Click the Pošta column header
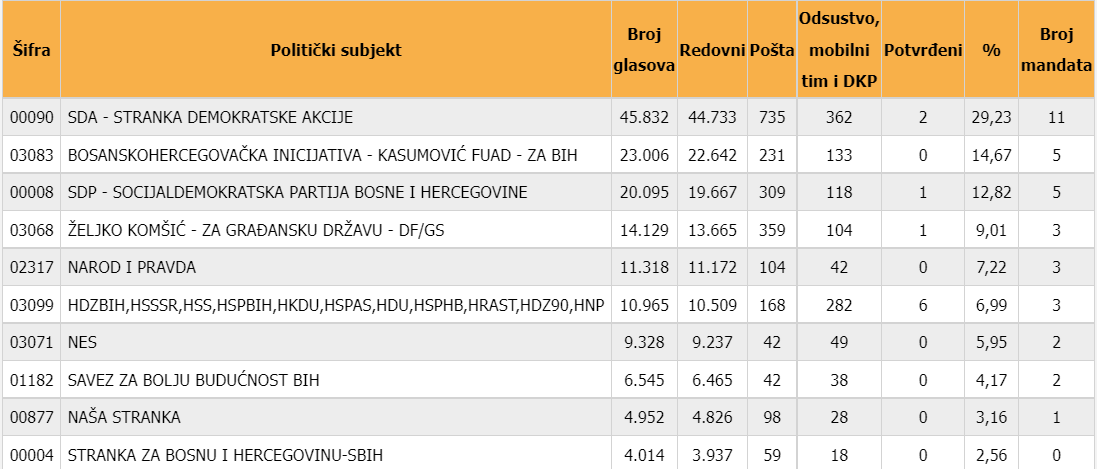This screenshot has width=1097, height=469. coord(771,49)
